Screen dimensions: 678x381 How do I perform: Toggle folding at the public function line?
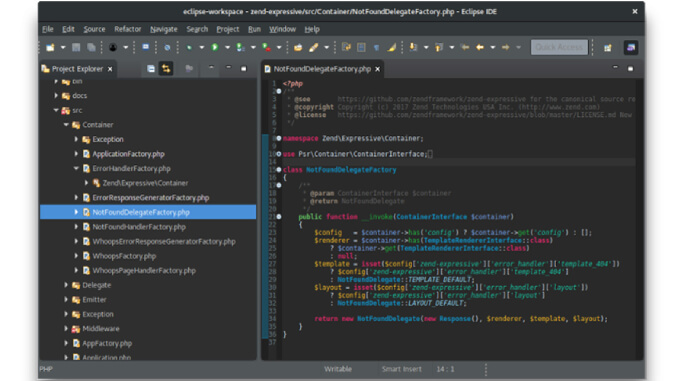click(x=278, y=217)
